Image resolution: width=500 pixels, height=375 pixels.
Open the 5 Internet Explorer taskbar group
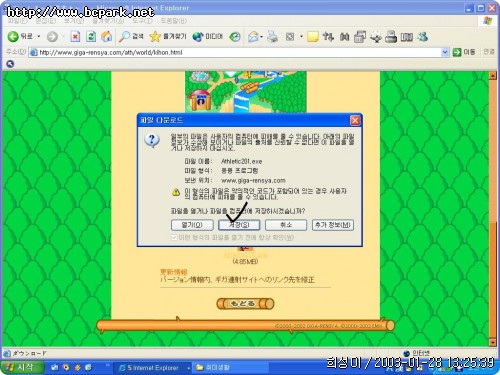click(153, 368)
